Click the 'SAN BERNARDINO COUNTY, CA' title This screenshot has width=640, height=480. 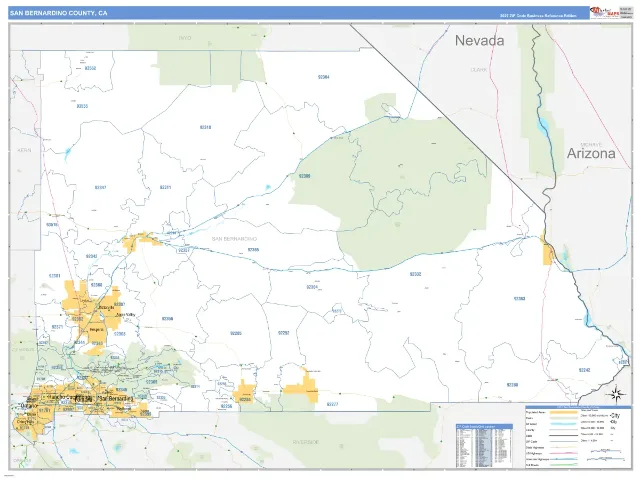click(58, 13)
